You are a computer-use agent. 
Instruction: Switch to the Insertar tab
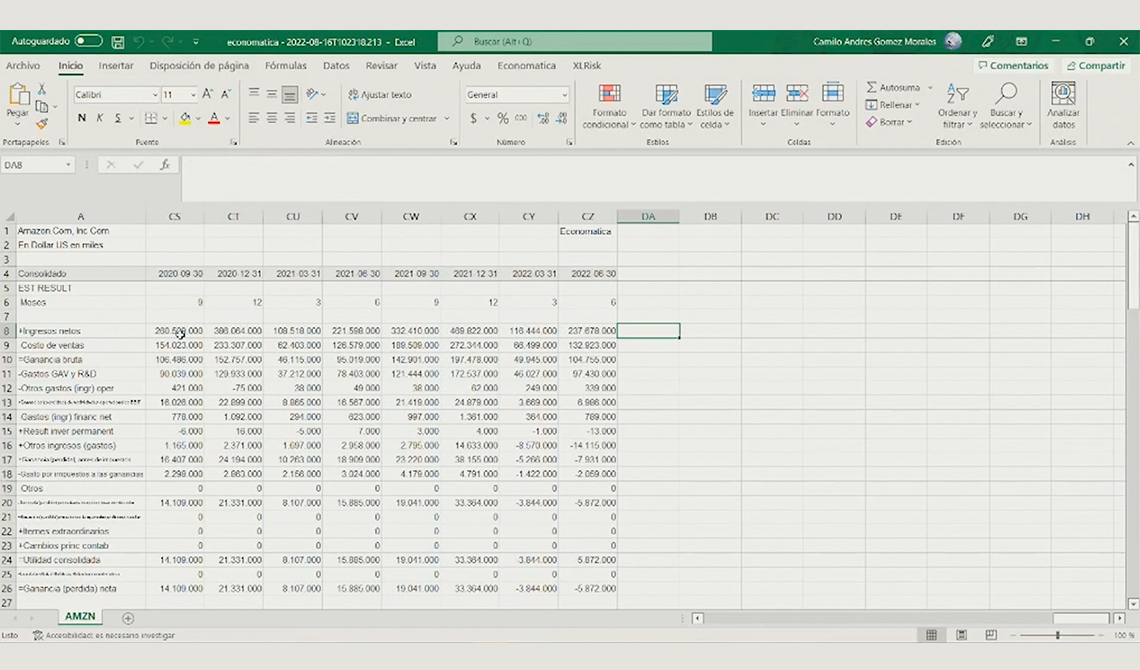(x=116, y=65)
